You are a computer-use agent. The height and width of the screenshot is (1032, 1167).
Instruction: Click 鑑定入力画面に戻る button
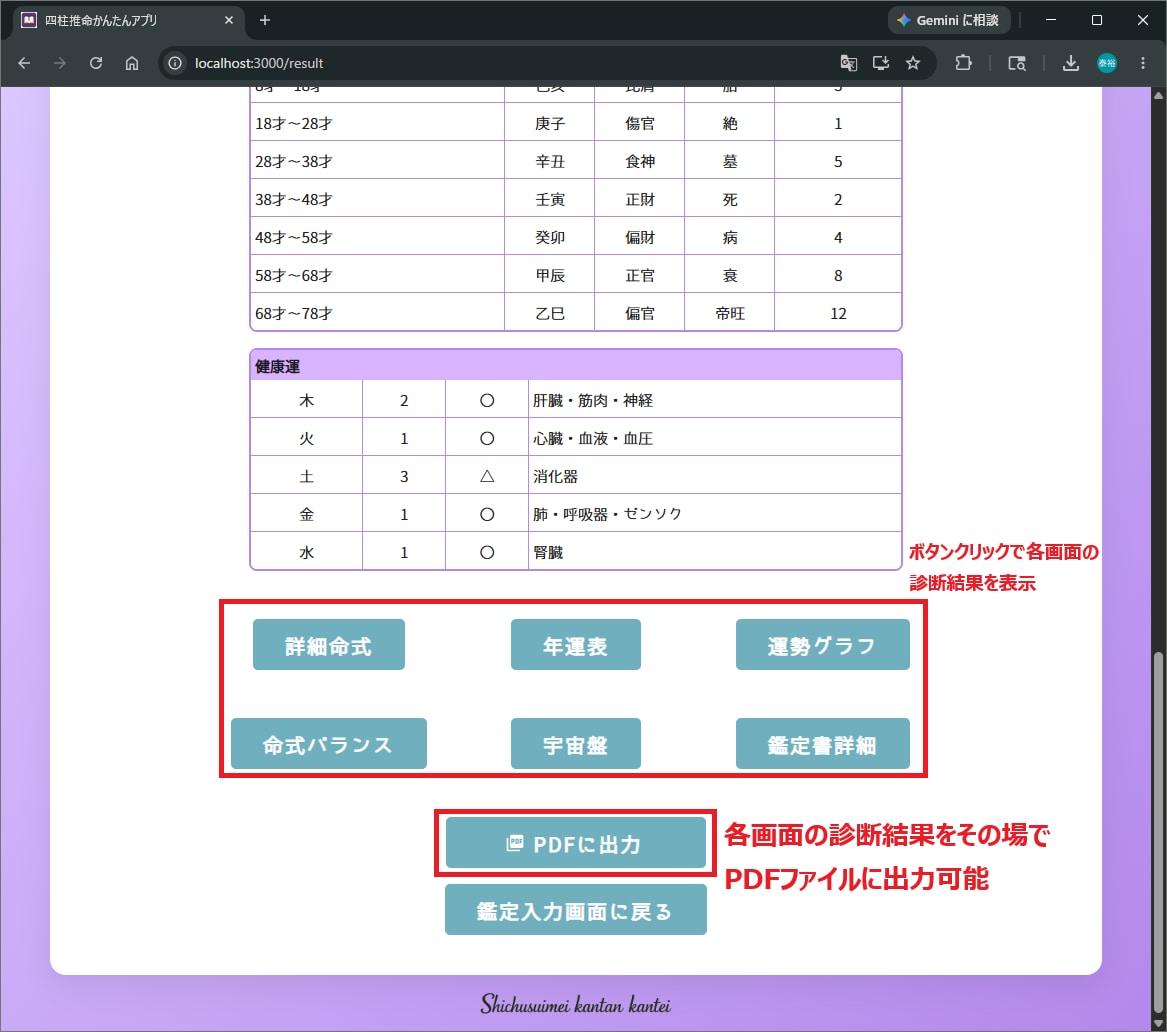coord(575,910)
